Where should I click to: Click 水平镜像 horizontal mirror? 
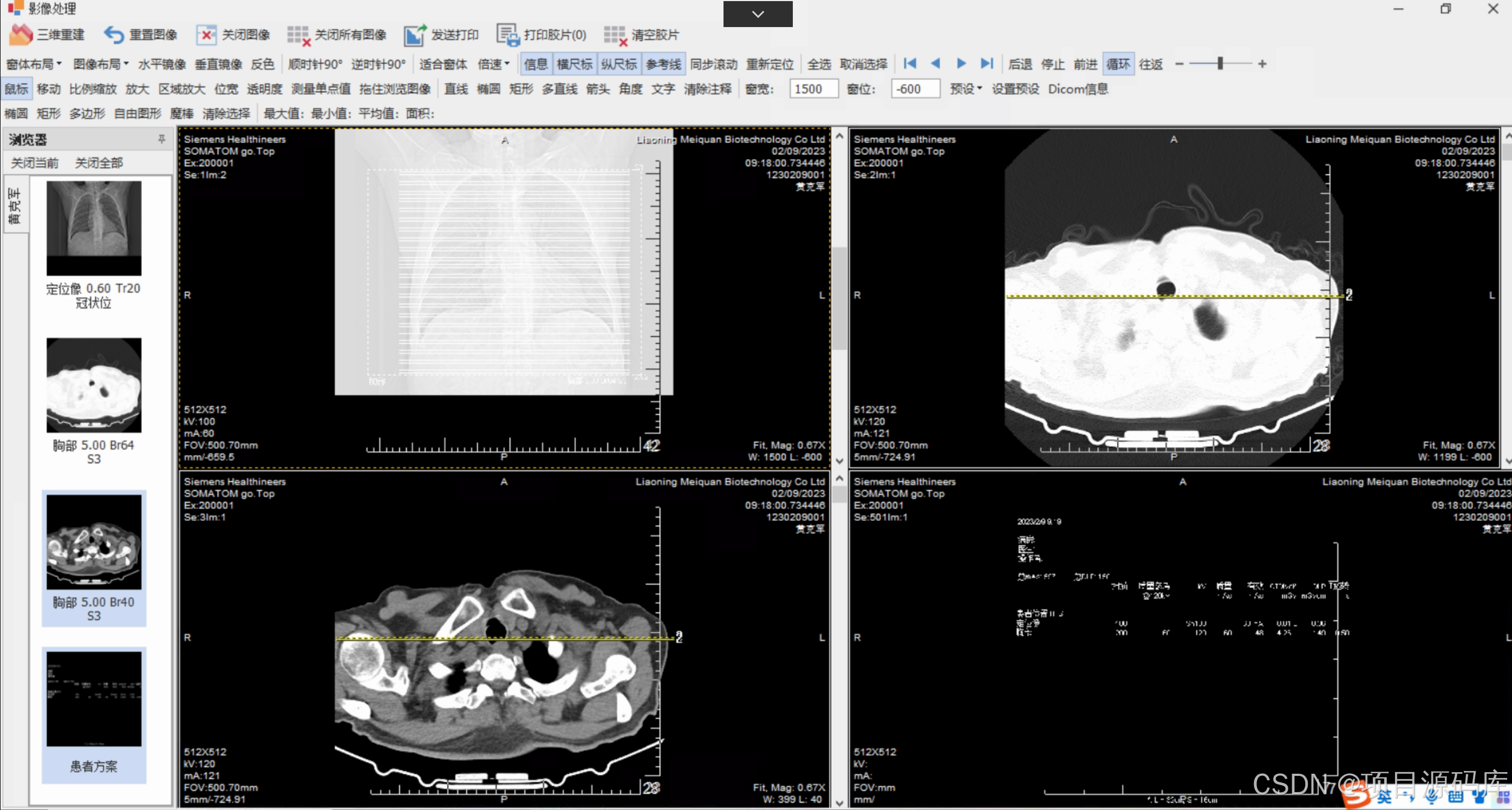click(x=161, y=64)
